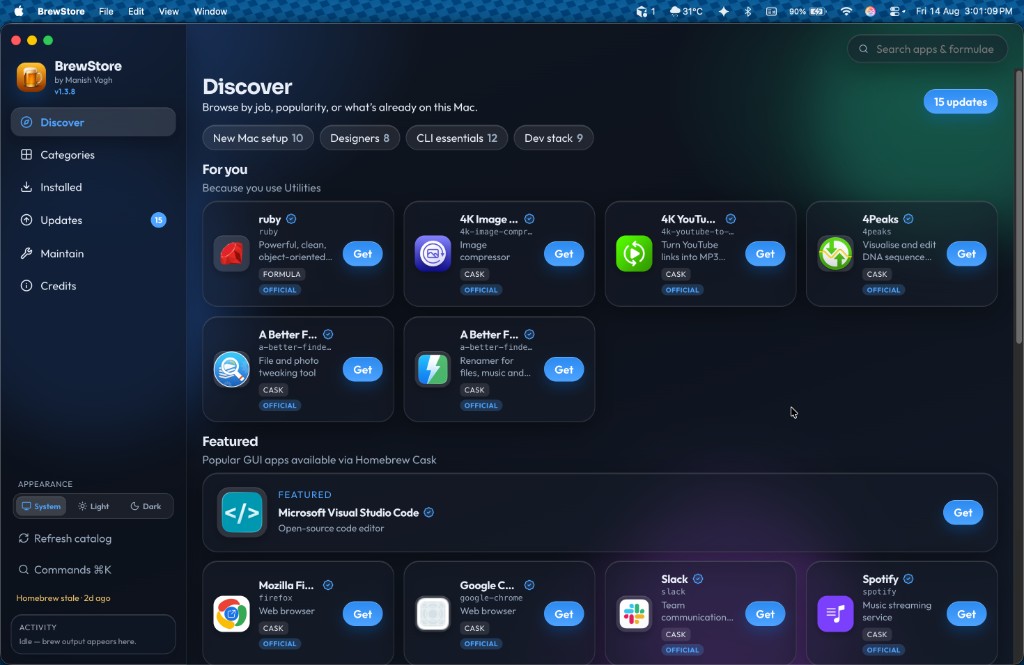
Task: Open A Better Finder Rename lightning icon
Action: 432,369
